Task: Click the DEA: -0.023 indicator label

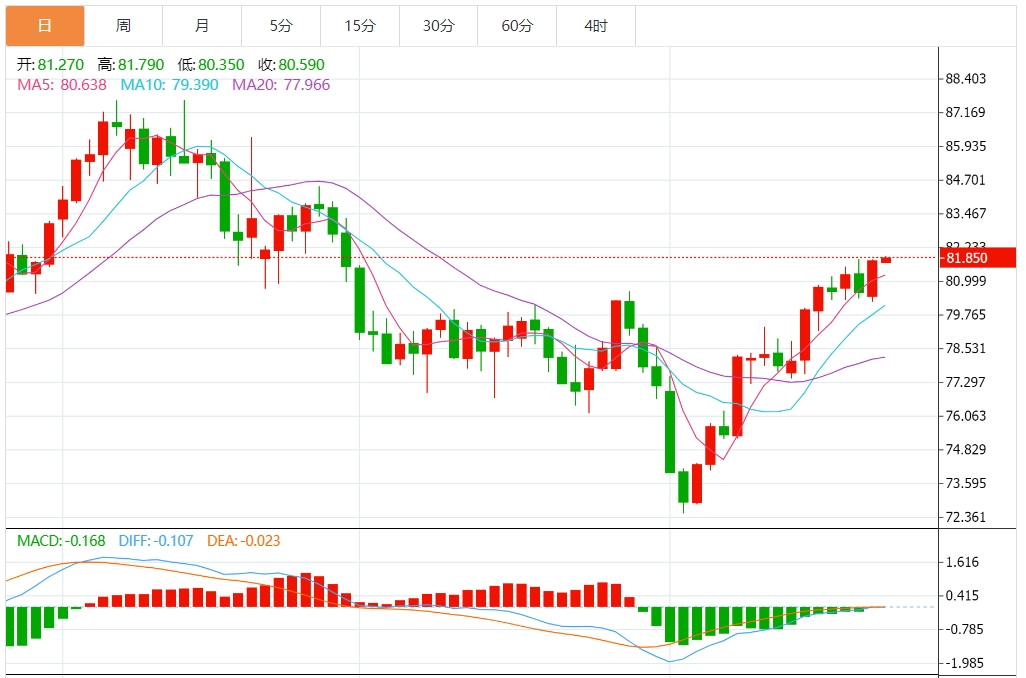Action: coord(243,541)
